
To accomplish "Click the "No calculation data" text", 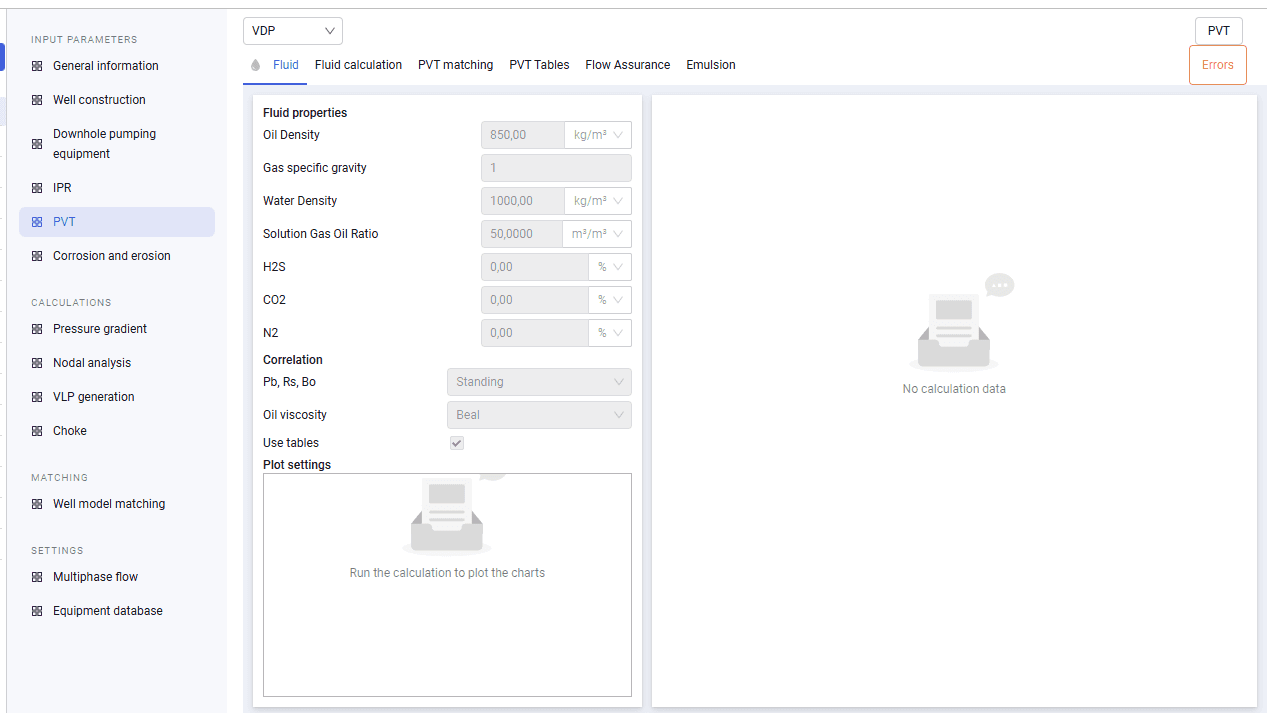I will [954, 389].
